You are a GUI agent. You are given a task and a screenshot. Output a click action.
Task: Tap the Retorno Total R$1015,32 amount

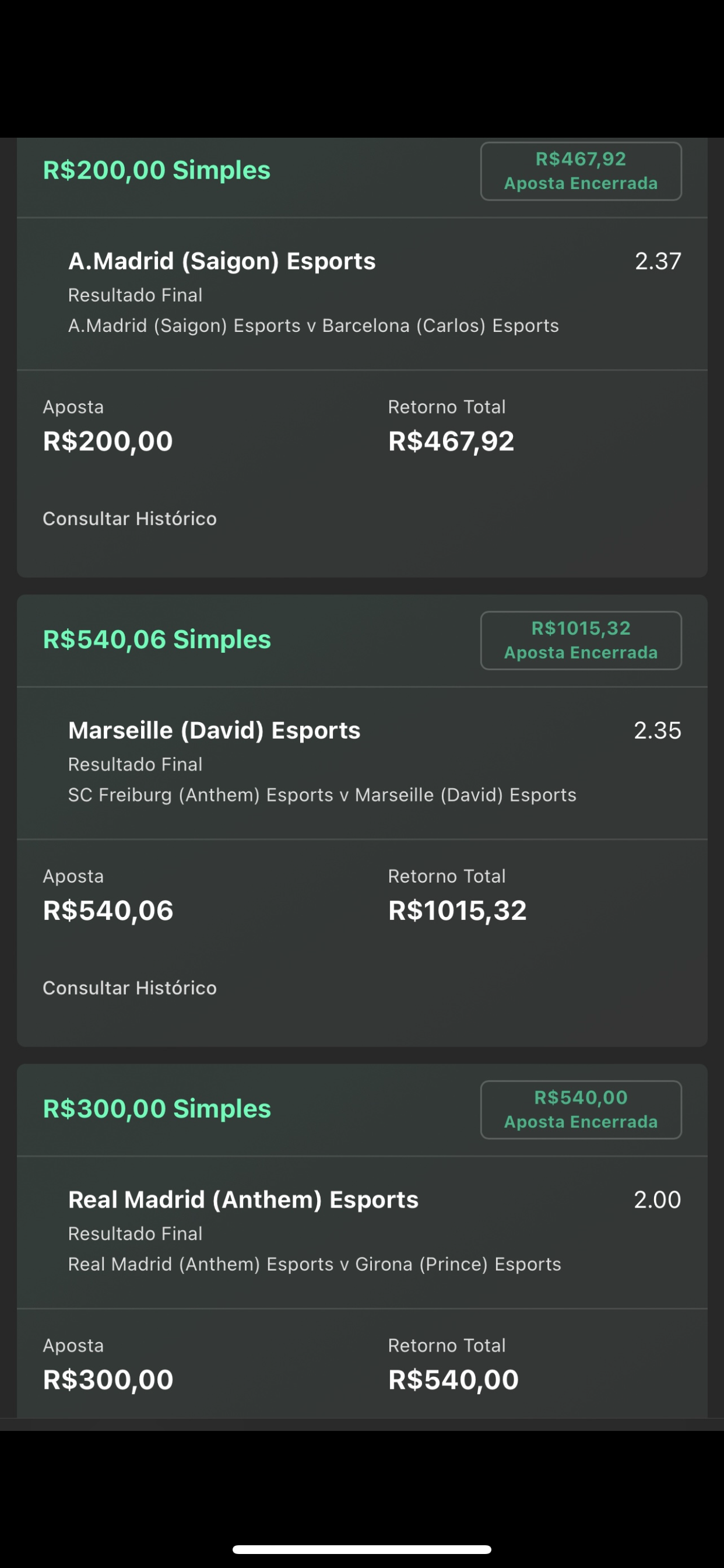click(457, 911)
